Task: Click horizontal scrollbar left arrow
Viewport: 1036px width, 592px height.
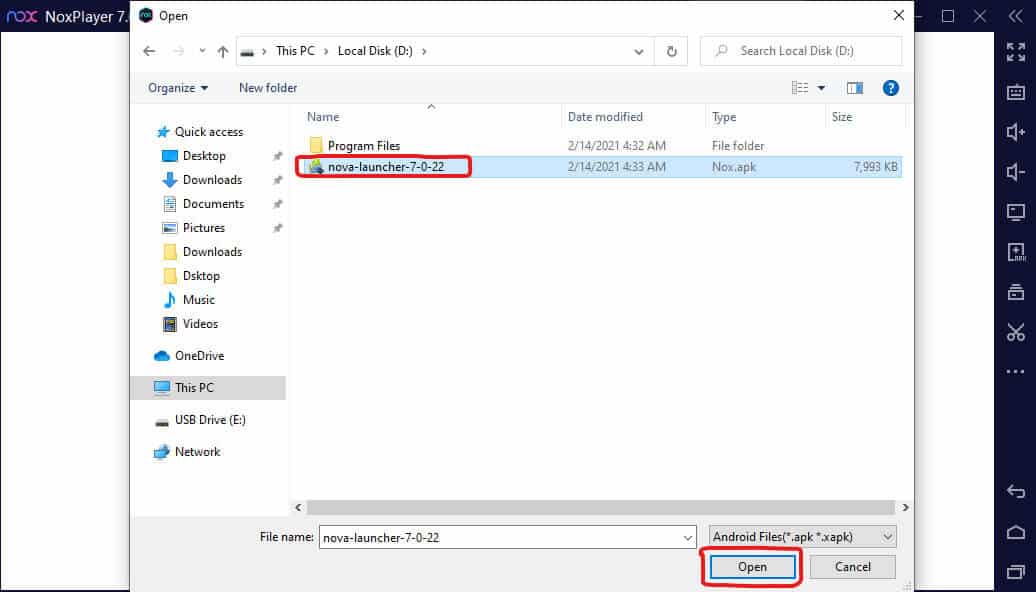Action: click(298, 507)
